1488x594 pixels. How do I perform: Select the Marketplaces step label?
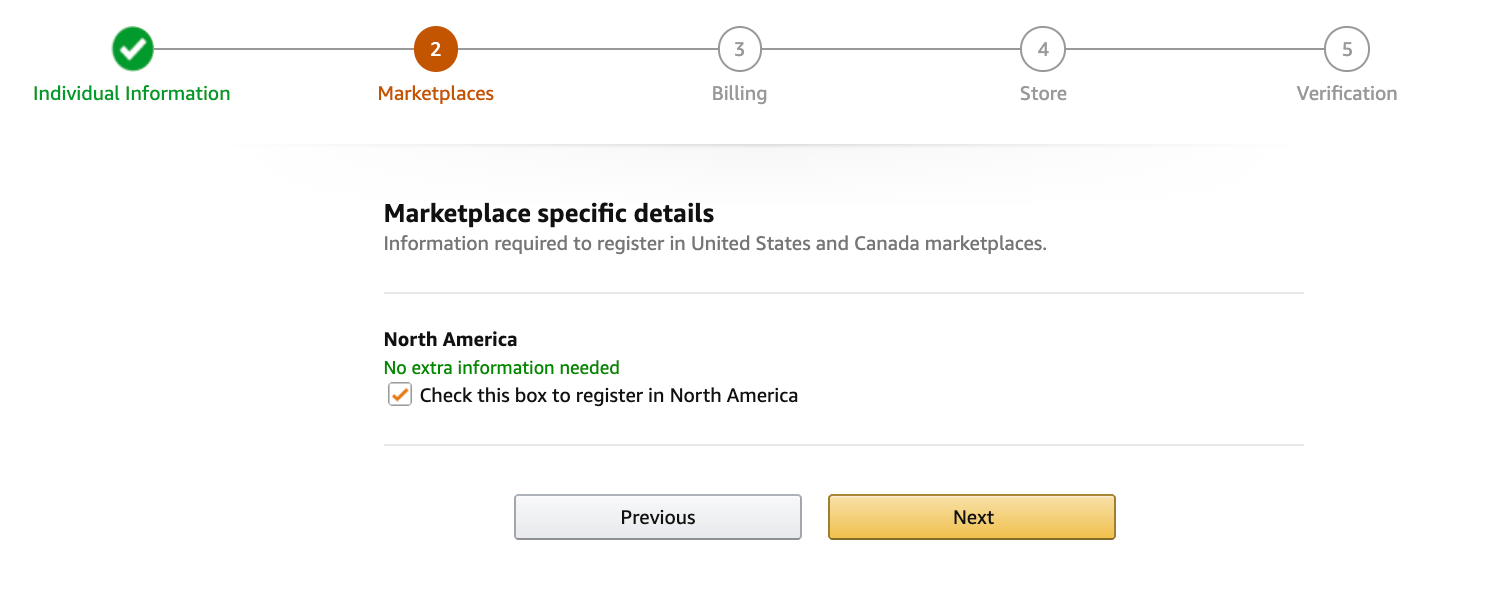coord(435,93)
